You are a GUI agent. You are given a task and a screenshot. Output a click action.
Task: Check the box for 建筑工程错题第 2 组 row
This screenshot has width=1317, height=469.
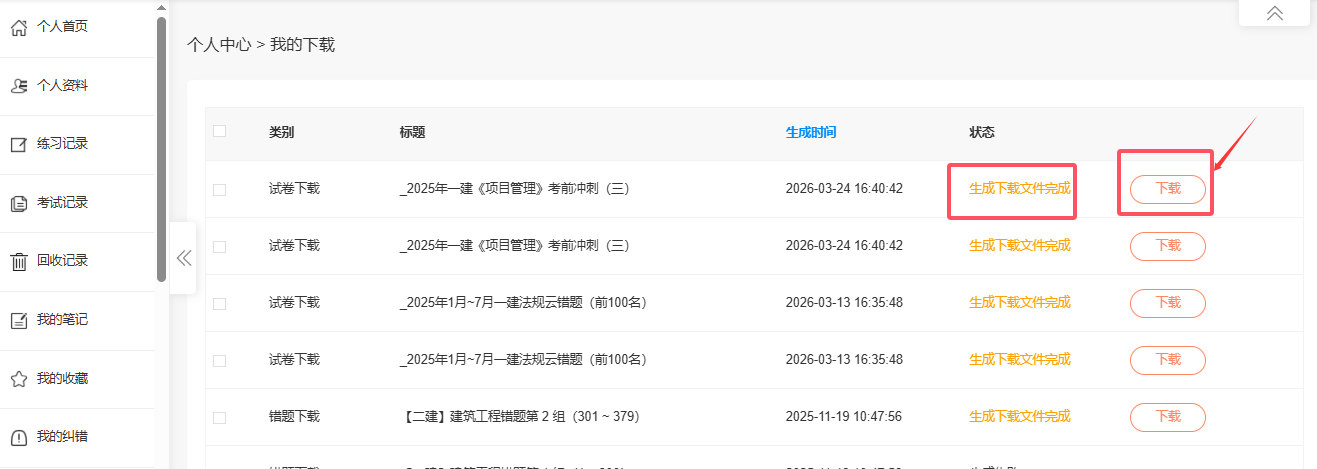(x=219, y=417)
